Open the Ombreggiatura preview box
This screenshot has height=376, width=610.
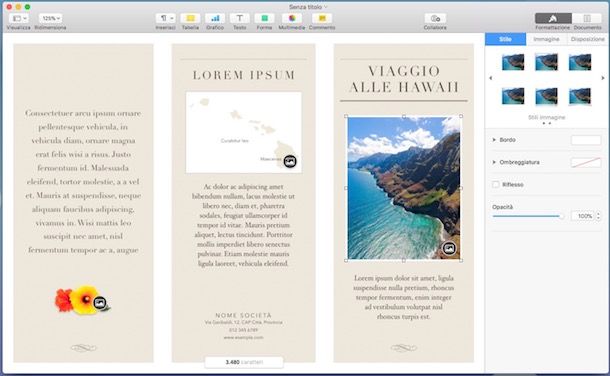click(x=586, y=163)
